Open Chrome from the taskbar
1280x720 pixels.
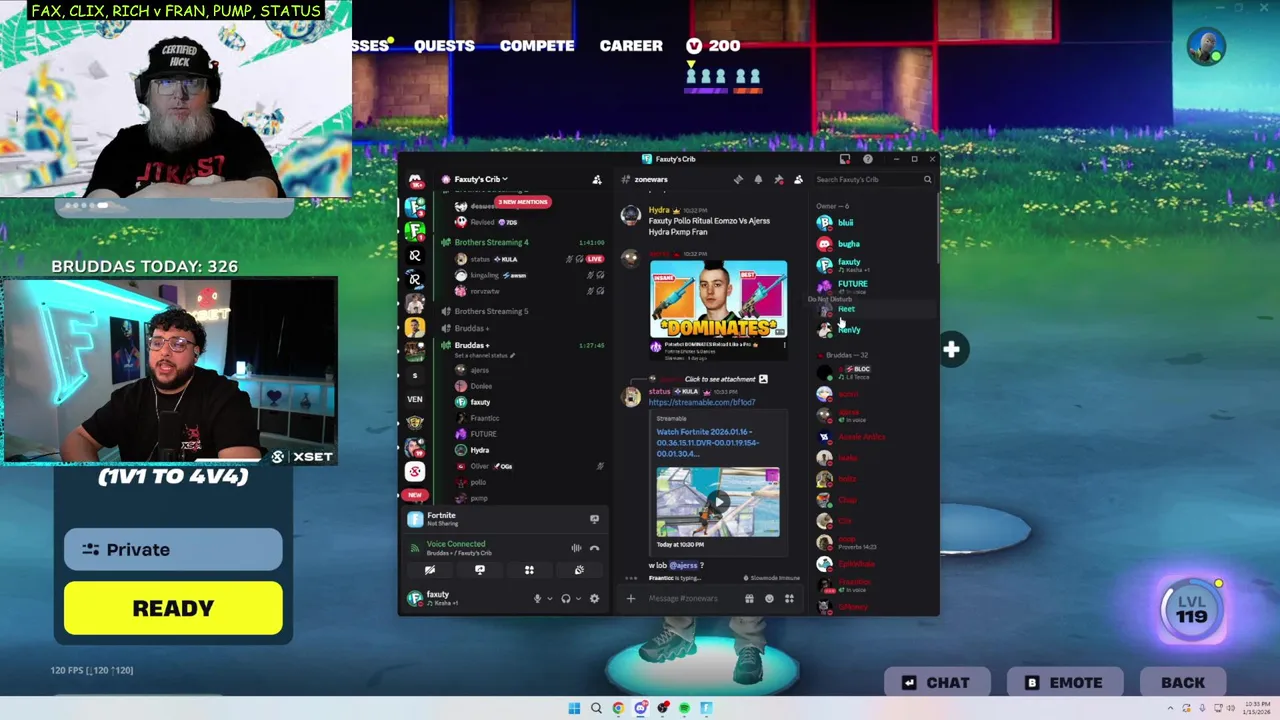pyautogui.click(x=618, y=708)
